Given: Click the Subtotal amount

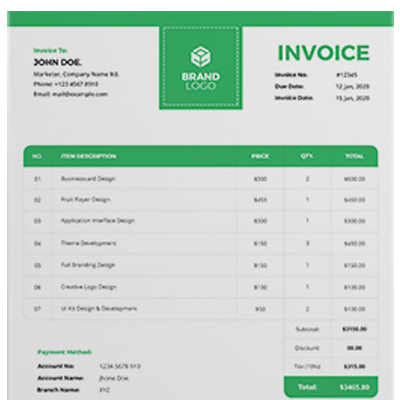Looking at the screenshot, I should [355, 329].
